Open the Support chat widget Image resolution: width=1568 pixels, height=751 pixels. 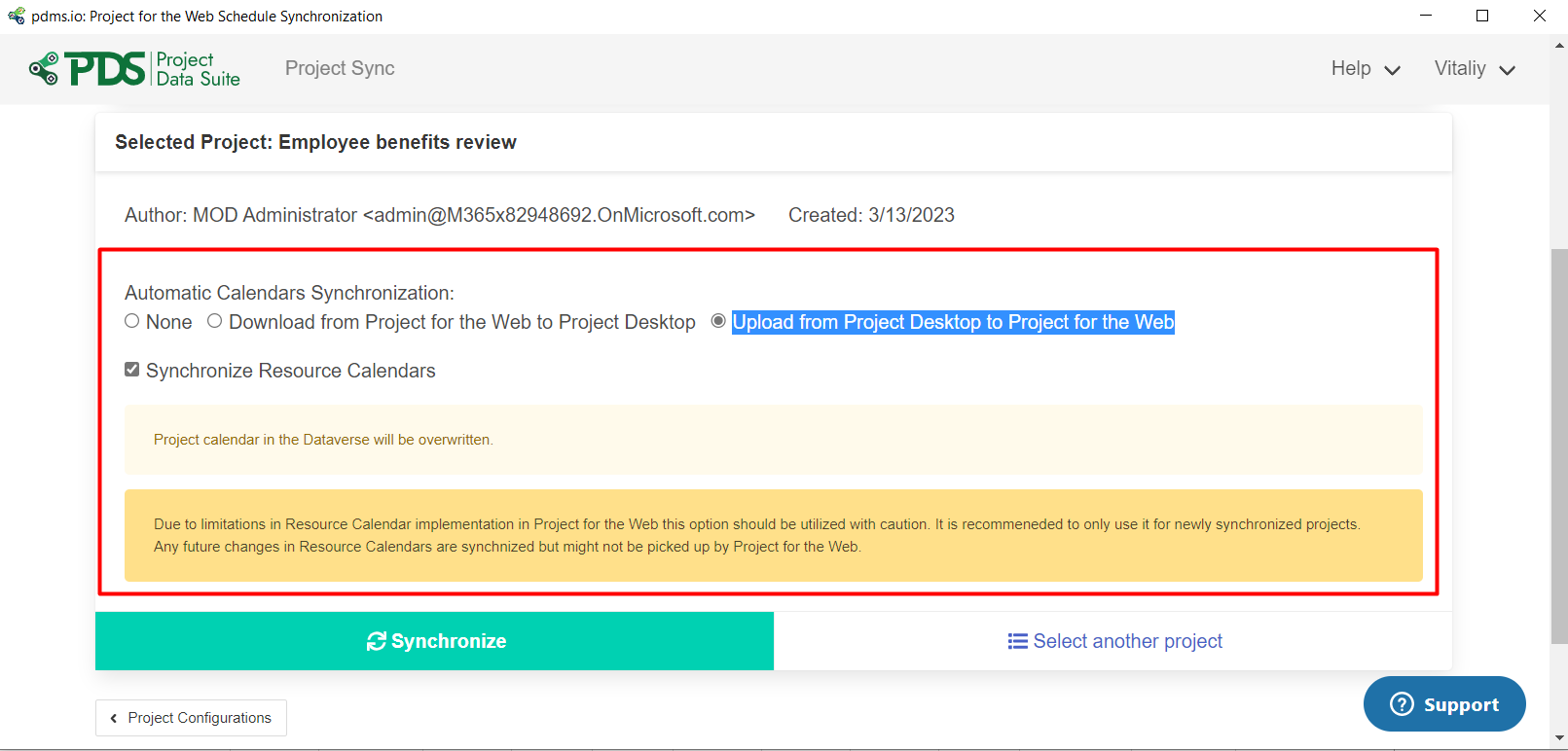coord(1444,704)
